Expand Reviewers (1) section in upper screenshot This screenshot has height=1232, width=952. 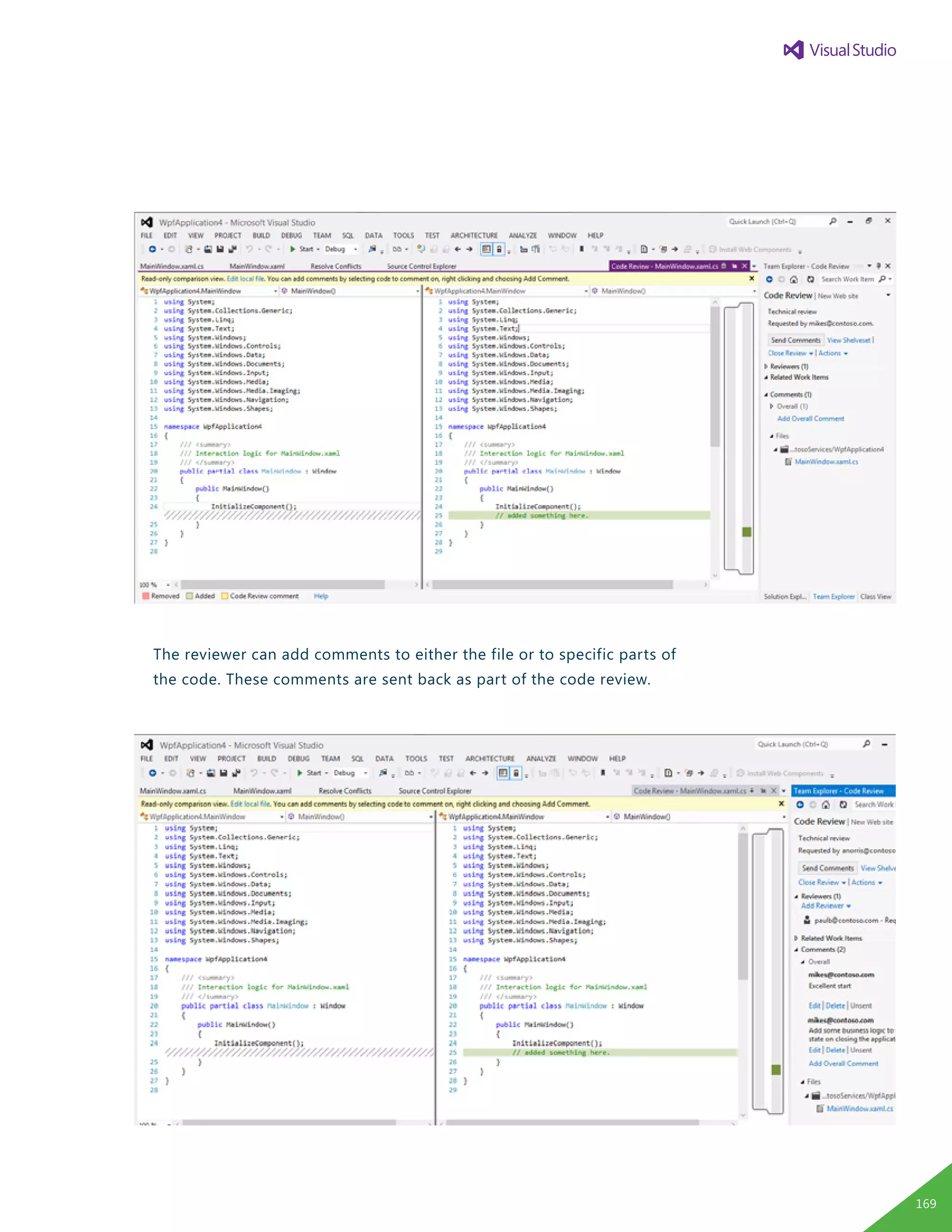pos(766,367)
